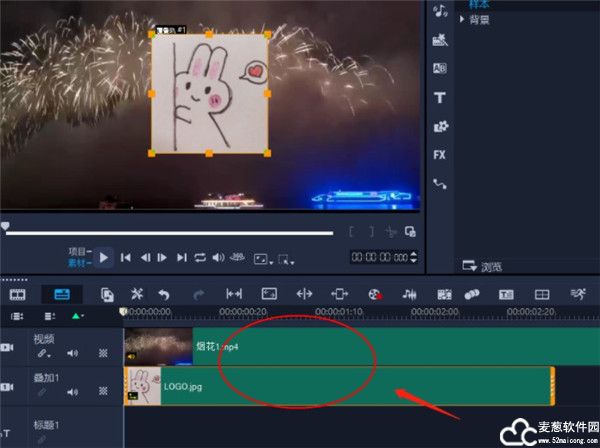Viewport: 600px width, 448px height.
Task: Open the Record/Capture option tool
Action: pos(374,294)
